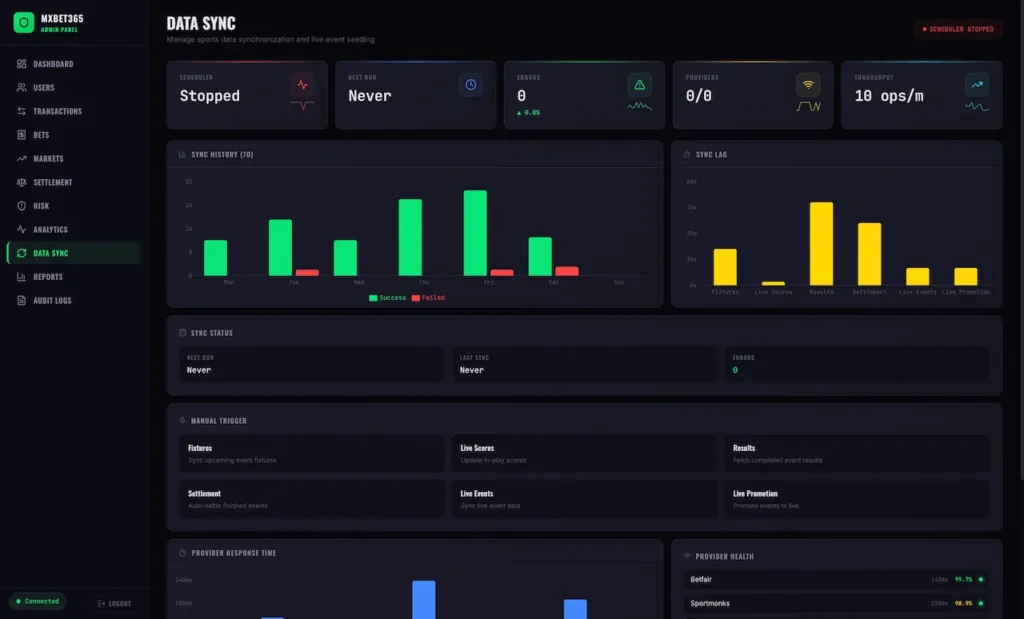
Task: Click the Transactions arrows icon in sidebar
Action: point(22,111)
